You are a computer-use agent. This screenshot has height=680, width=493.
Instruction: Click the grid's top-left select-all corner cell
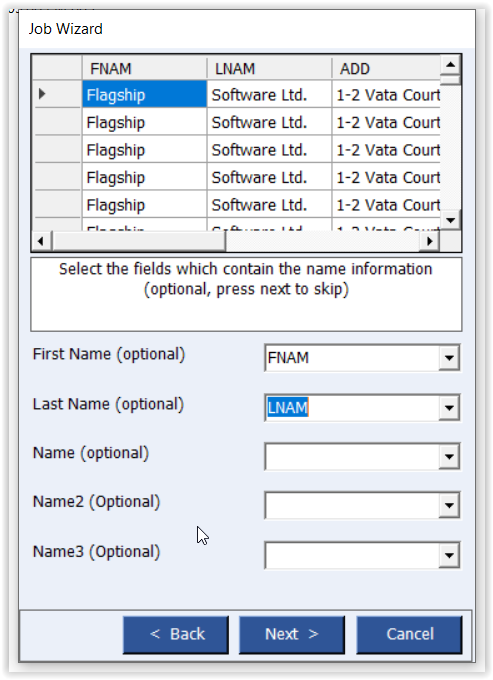click(58, 68)
